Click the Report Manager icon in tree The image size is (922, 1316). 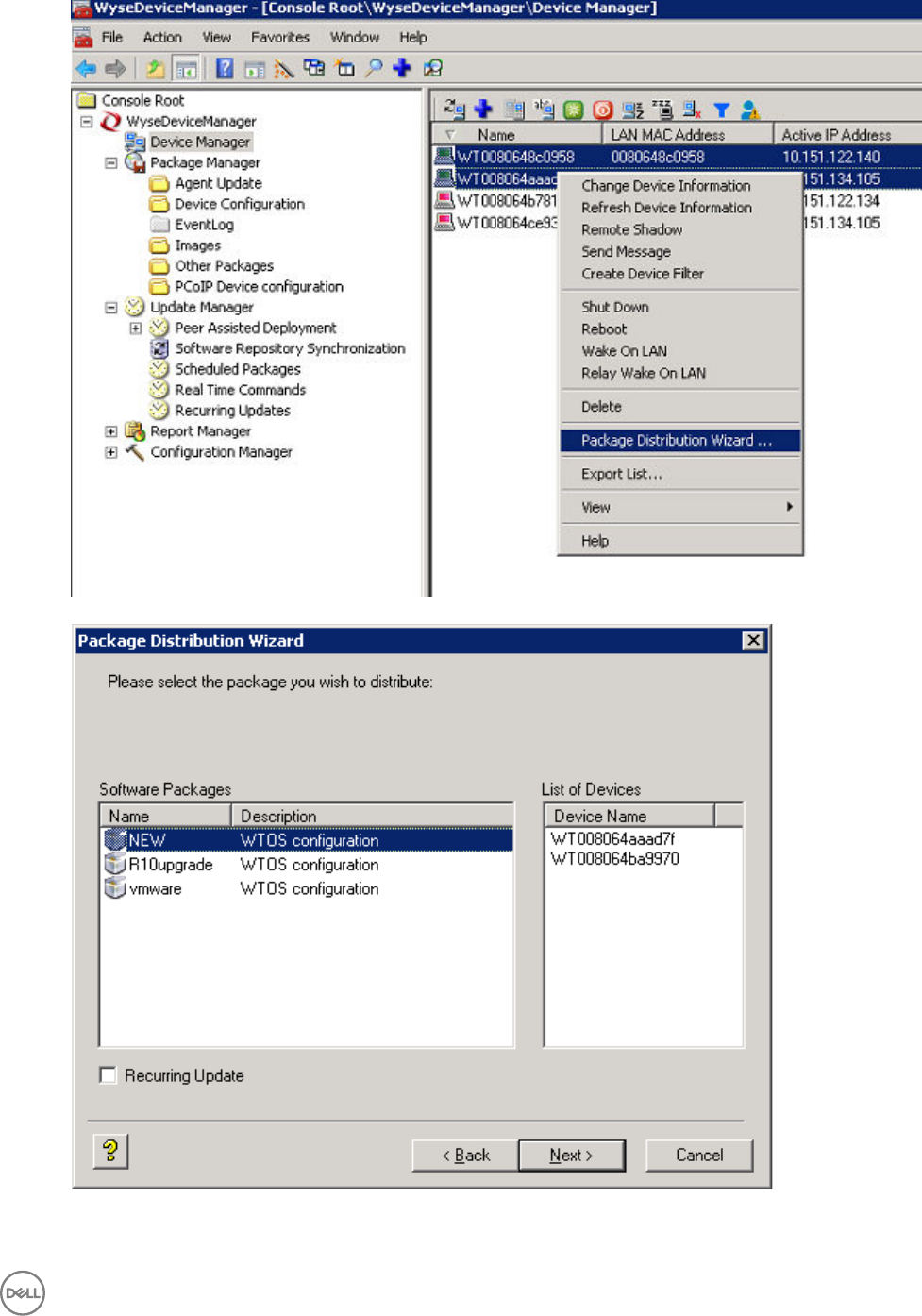coord(135,431)
